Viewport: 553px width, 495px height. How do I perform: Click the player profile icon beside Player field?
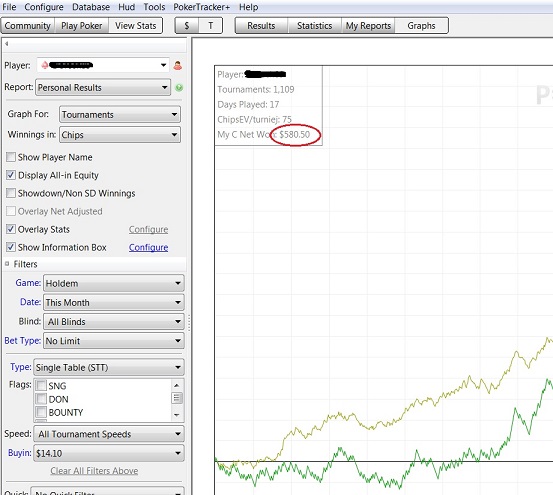tap(177, 65)
